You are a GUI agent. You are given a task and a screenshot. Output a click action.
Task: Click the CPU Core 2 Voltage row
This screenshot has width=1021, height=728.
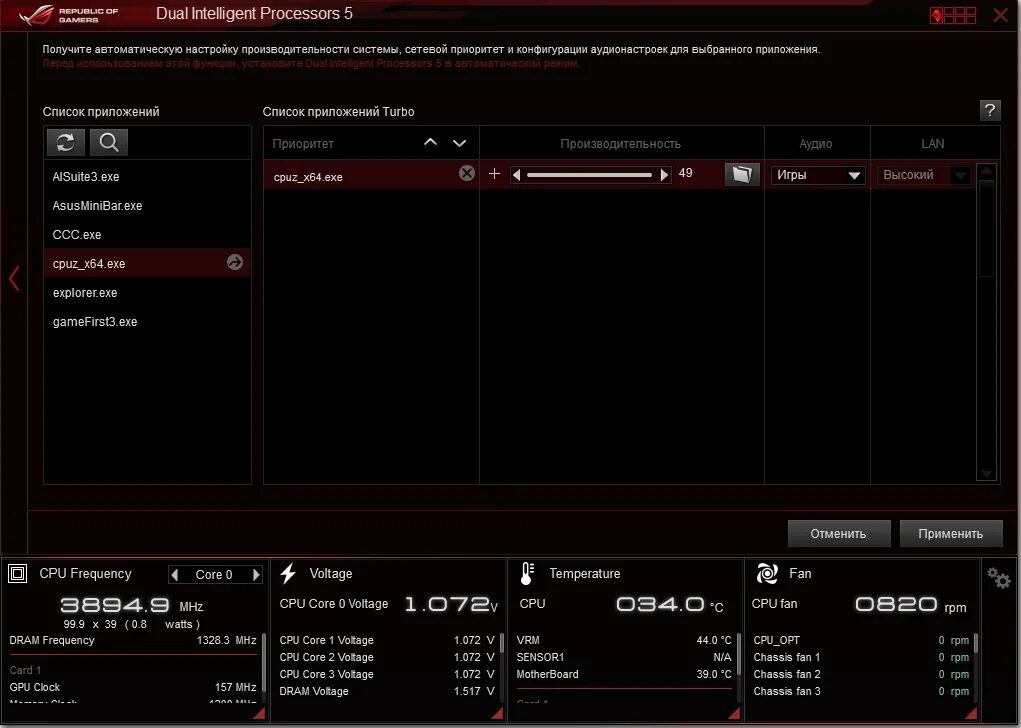click(387, 657)
